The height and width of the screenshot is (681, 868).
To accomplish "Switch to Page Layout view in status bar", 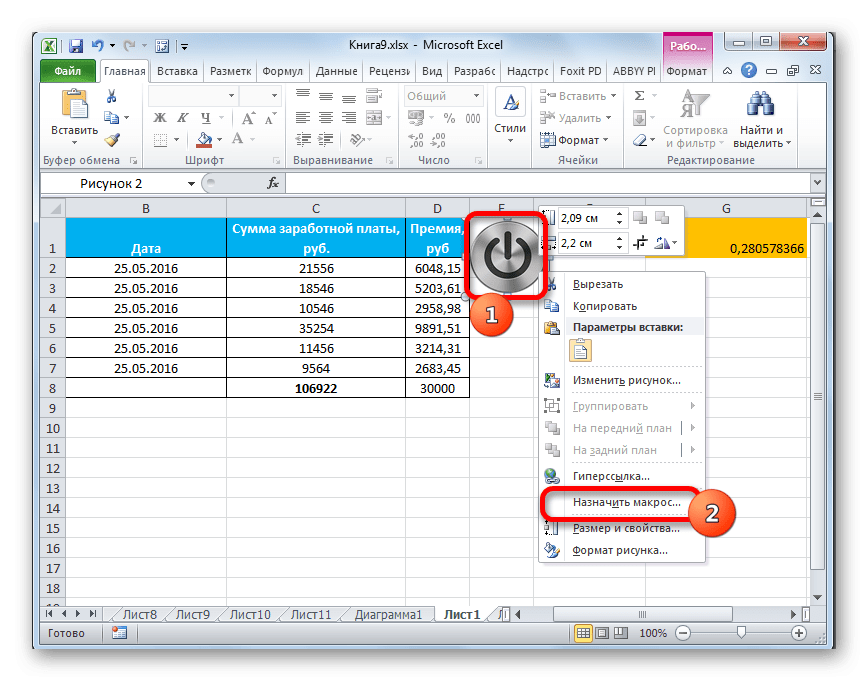I will click(601, 633).
